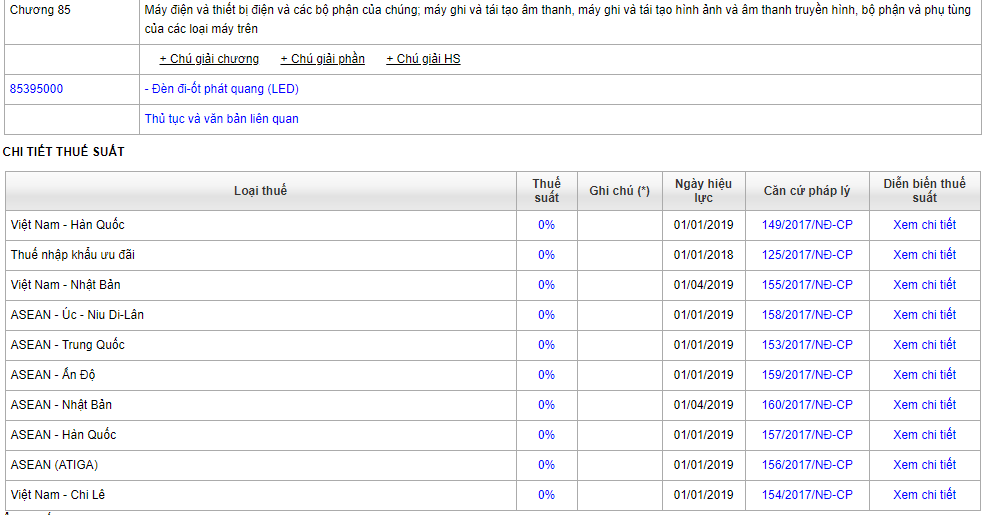985x515 pixels.
Task: Open Thủ tục và văn bản liên quan
Action: click(221, 119)
